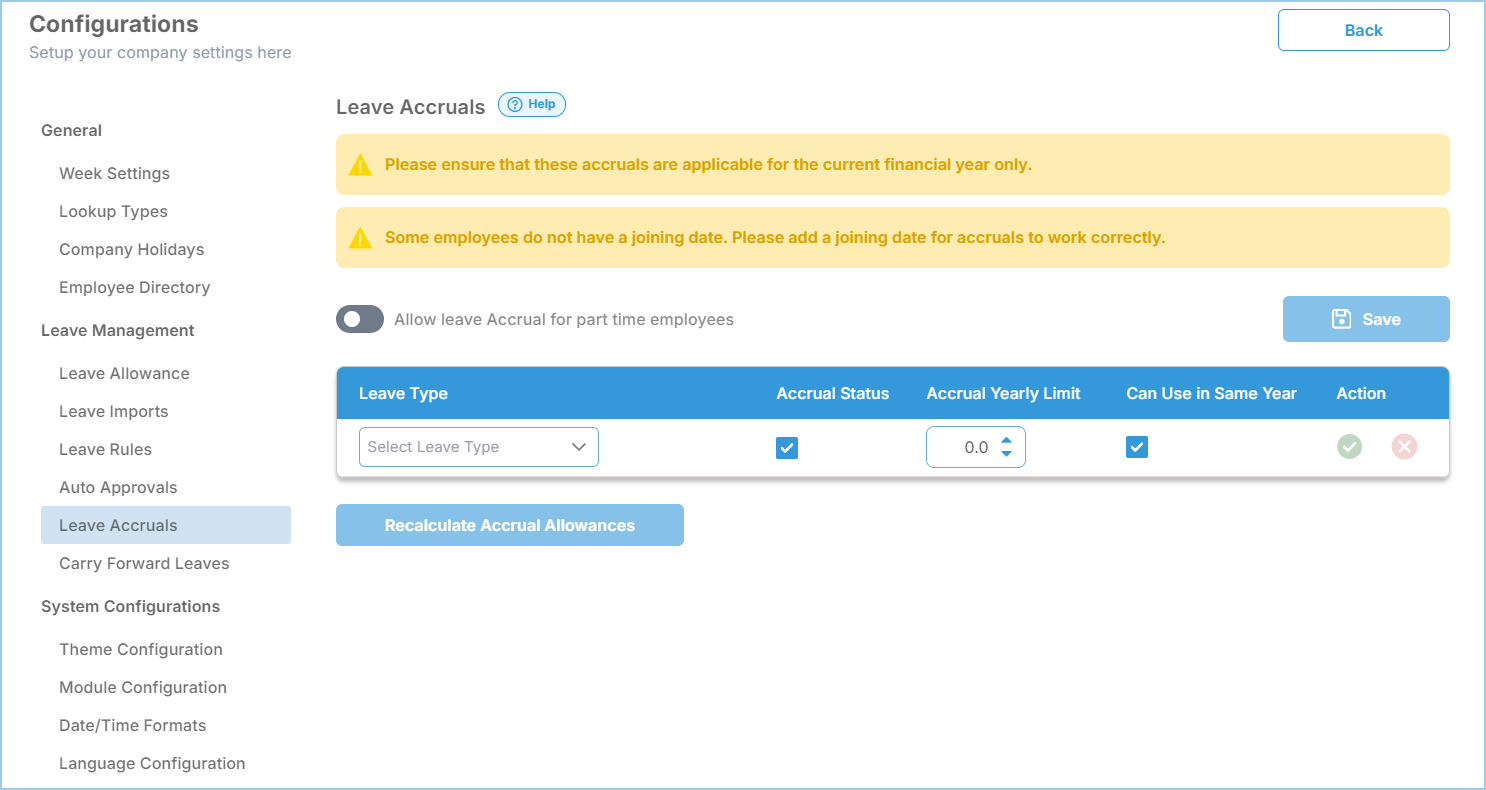This screenshot has width=1486, height=790.
Task: Click the increment arrow on Accrual Yearly Limit
Action: [x=1006, y=440]
